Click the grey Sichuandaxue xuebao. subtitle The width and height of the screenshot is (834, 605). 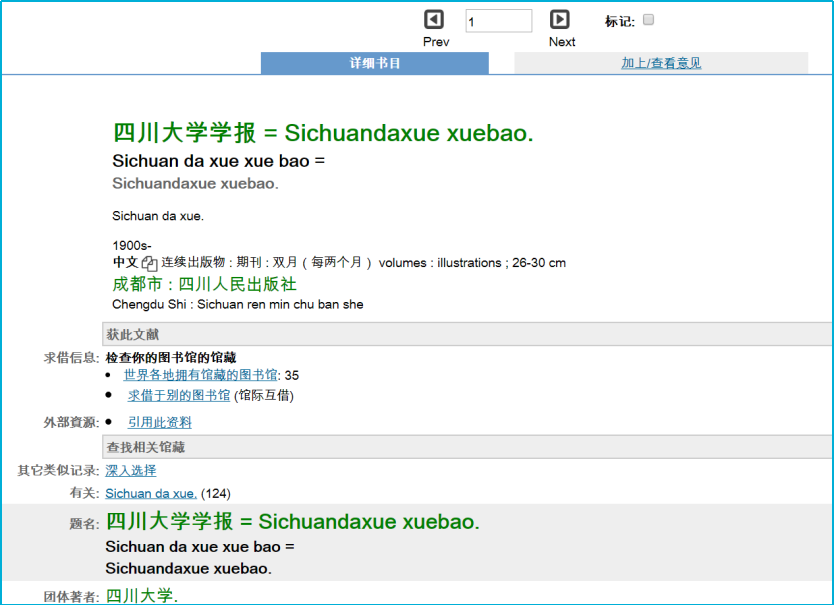(x=195, y=184)
